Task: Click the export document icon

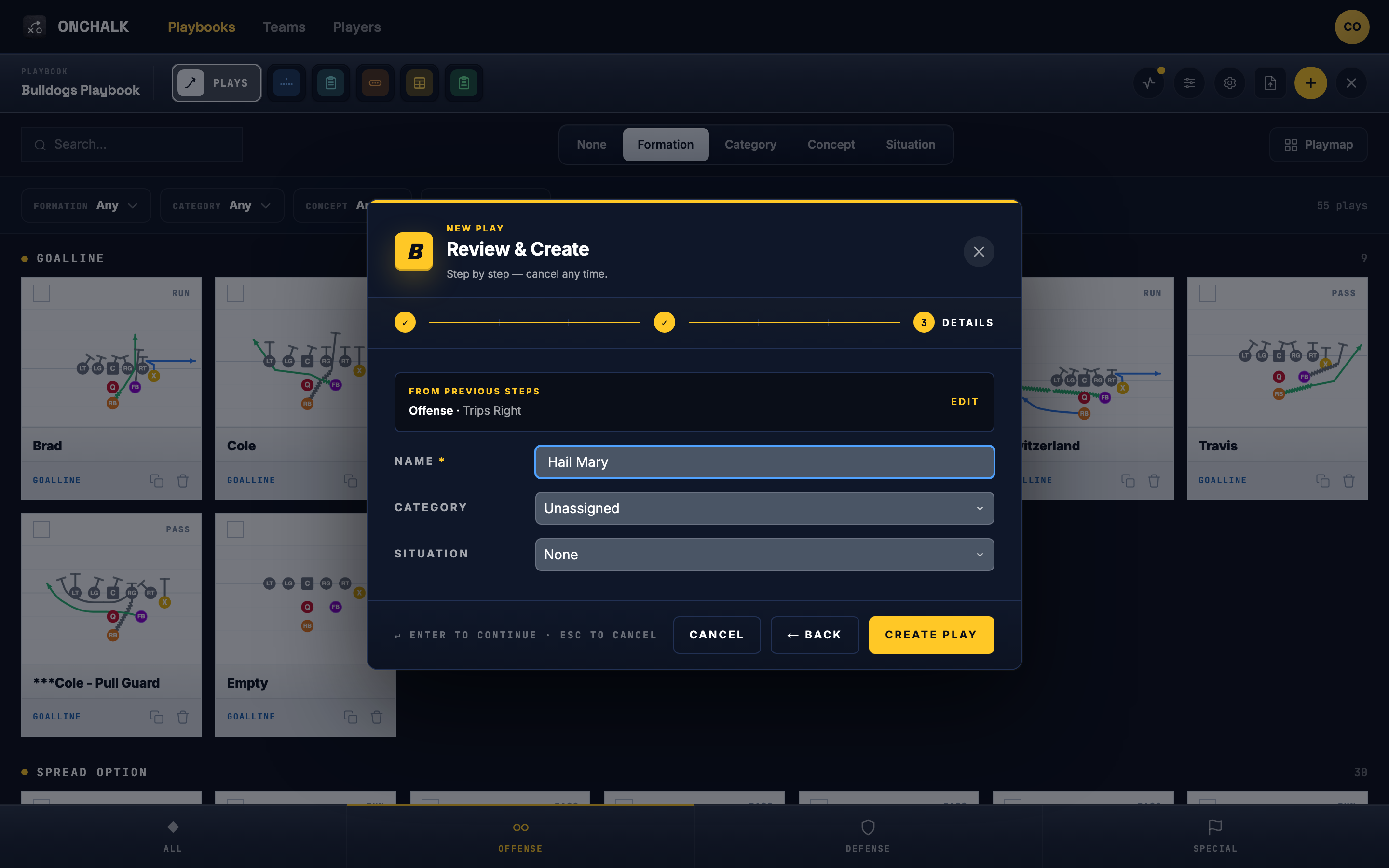Action: tap(1270, 83)
